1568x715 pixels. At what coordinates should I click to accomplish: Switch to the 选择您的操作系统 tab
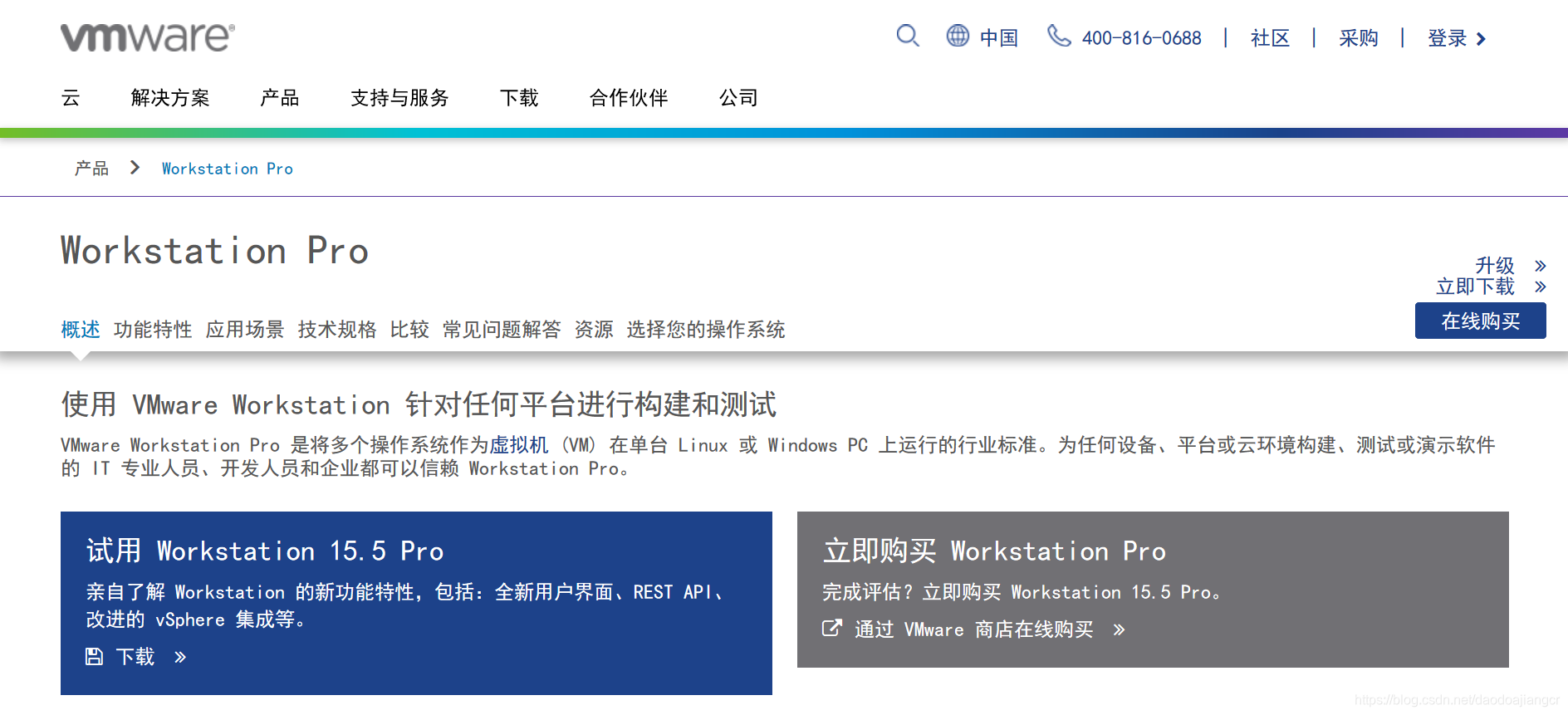pos(706,330)
